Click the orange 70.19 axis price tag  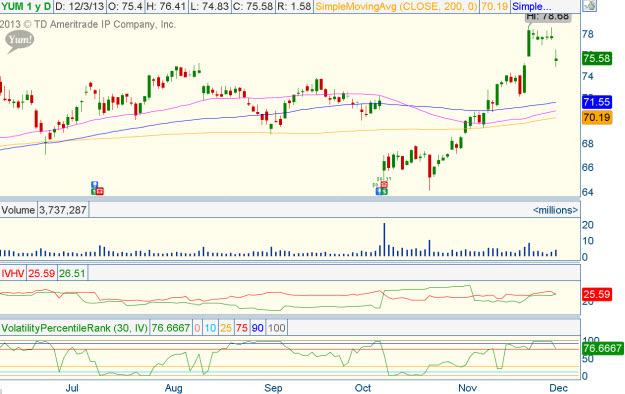click(597, 117)
